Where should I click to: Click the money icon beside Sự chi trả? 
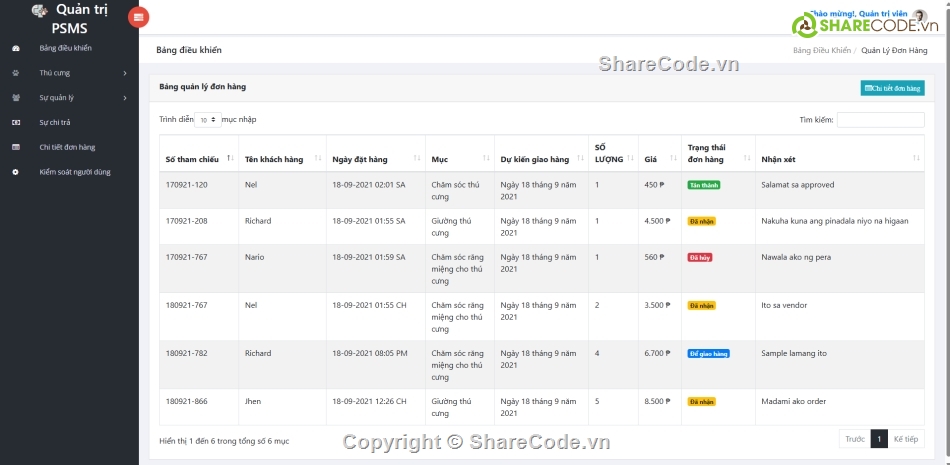point(15,122)
